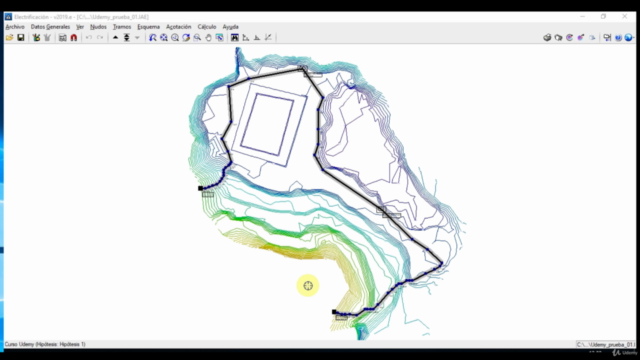Open the Ver menu
Image resolution: width=640 pixels, height=360 pixels.
click(80, 27)
